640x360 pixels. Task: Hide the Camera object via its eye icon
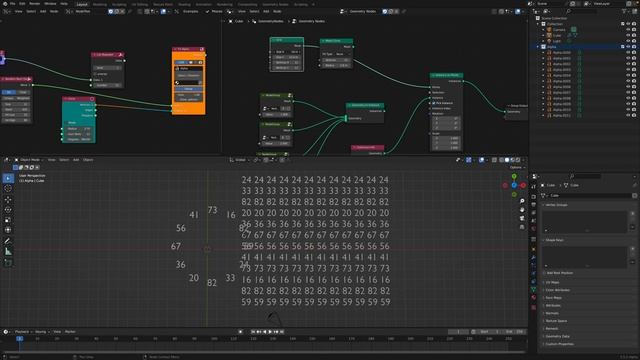(x=628, y=29)
